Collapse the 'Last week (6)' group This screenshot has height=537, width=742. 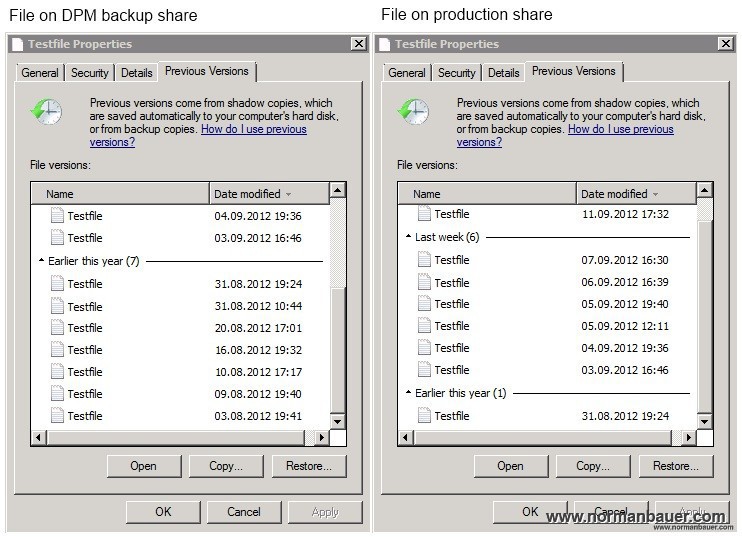(x=408, y=238)
